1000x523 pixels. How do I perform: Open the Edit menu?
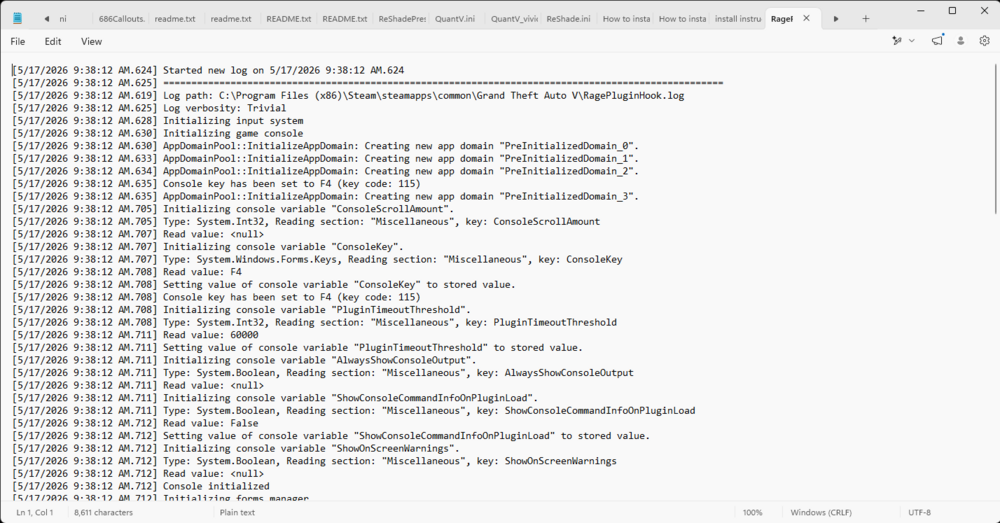pos(53,41)
